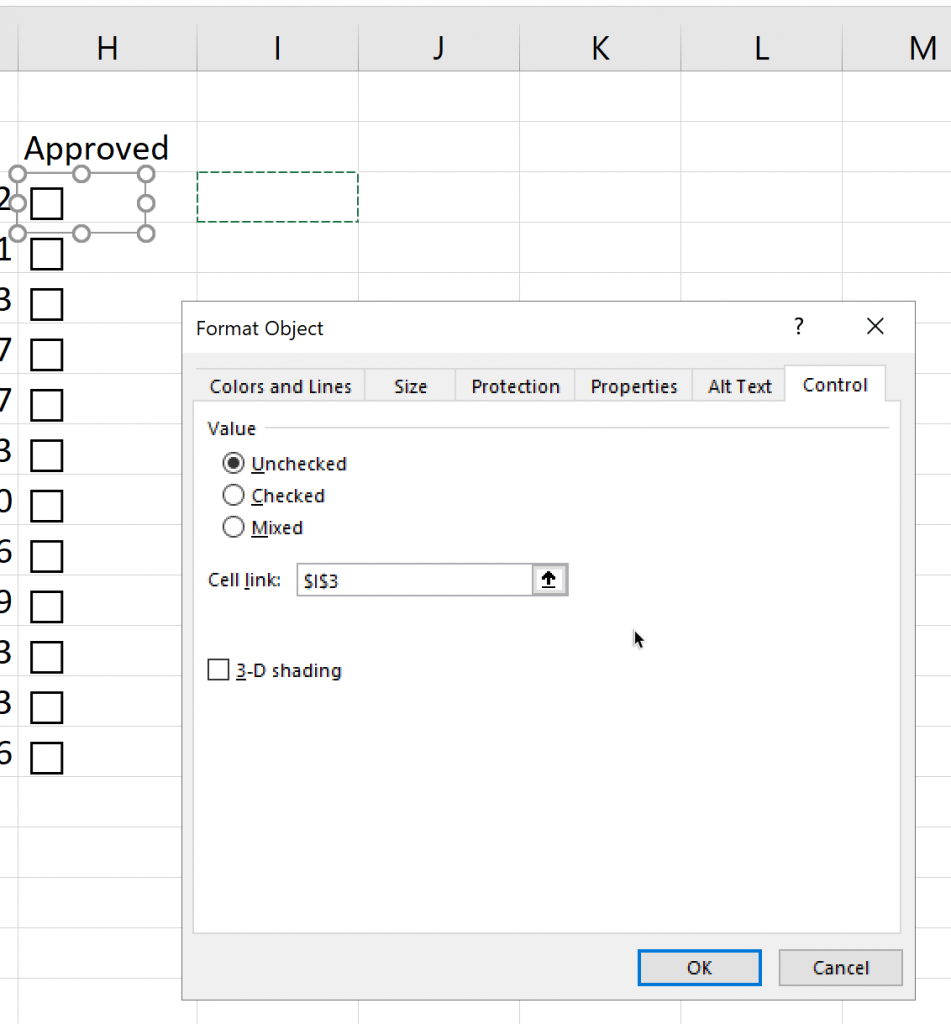Click the cell link collapse dialog arrow icon
951x1024 pixels.
pyautogui.click(x=549, y=580)
